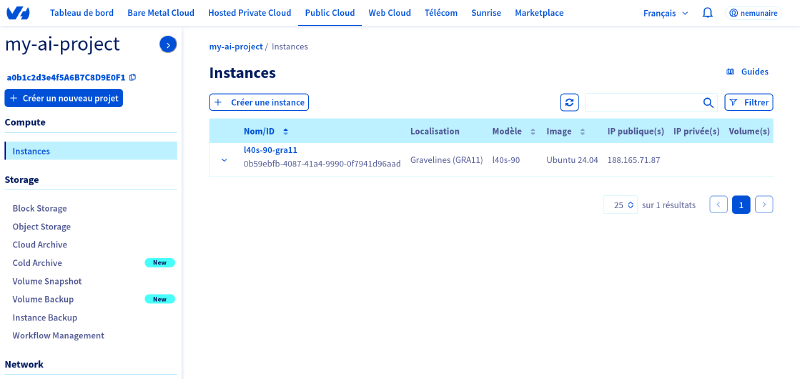Open Volume Snapshot in sidebar
Viewport: 800px width, 379px height.
[47, 281]
